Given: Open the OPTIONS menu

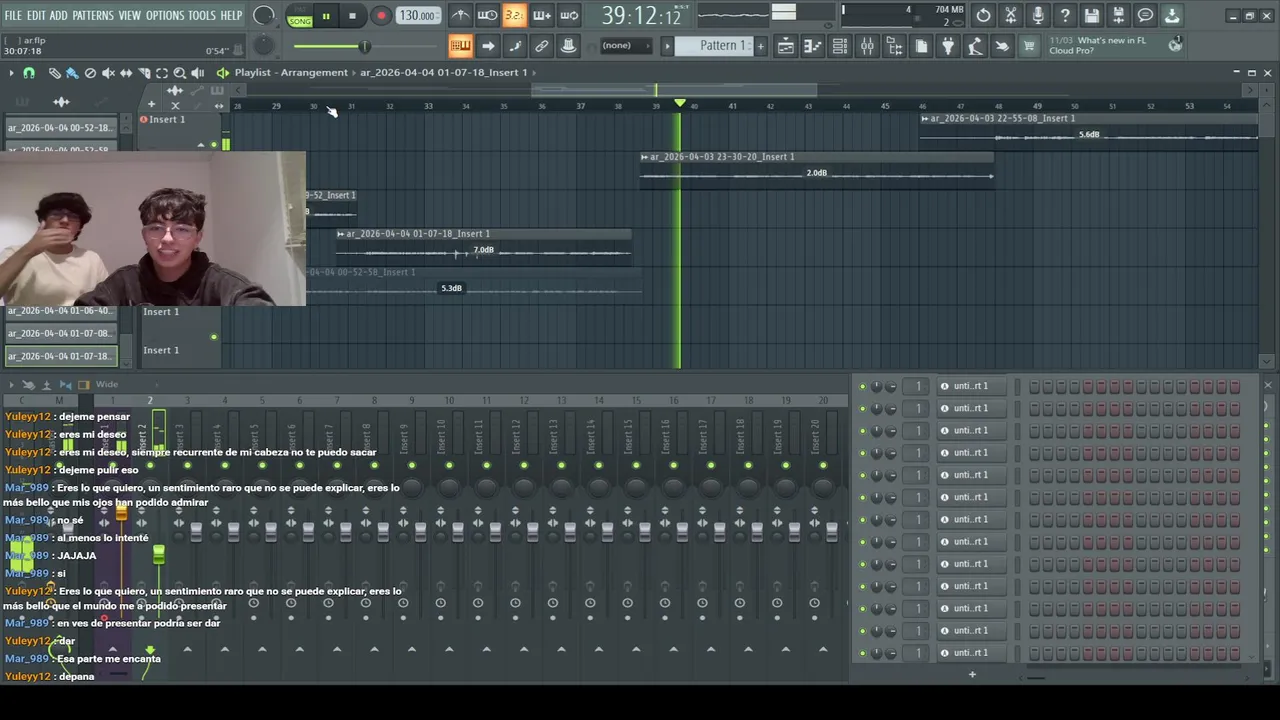Looking at the screenshot, I should (x=165, y=16).
